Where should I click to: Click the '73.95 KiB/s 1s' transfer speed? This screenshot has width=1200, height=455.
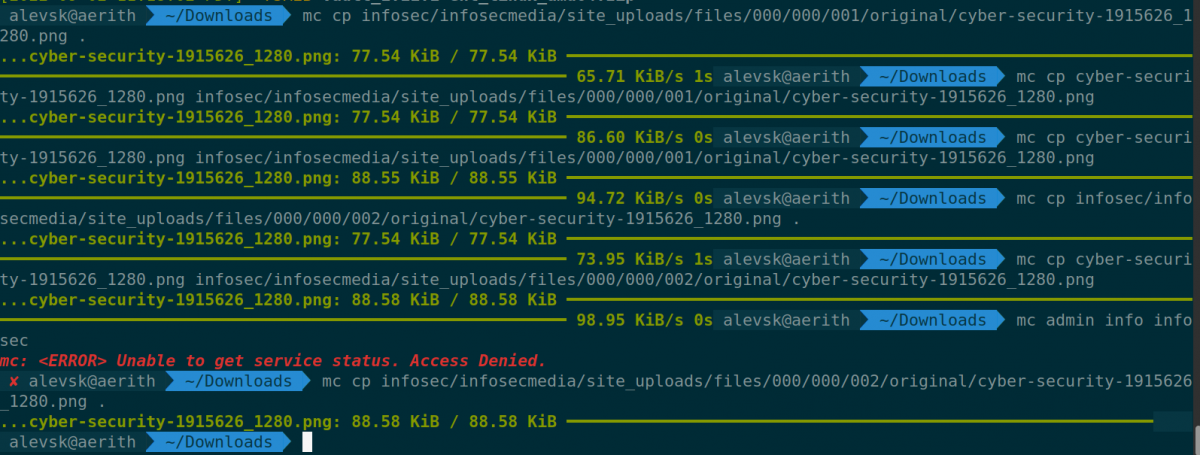coord(645,259)
